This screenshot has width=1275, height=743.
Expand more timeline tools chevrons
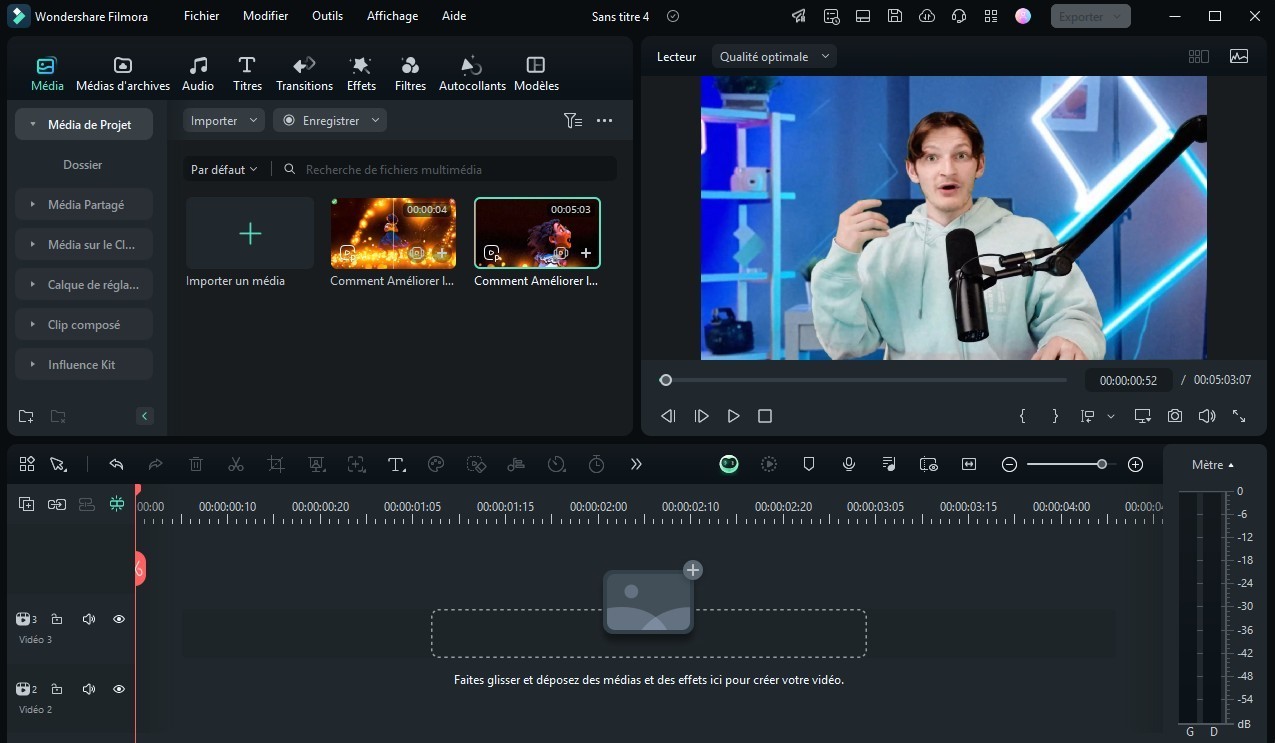(636, 464)
